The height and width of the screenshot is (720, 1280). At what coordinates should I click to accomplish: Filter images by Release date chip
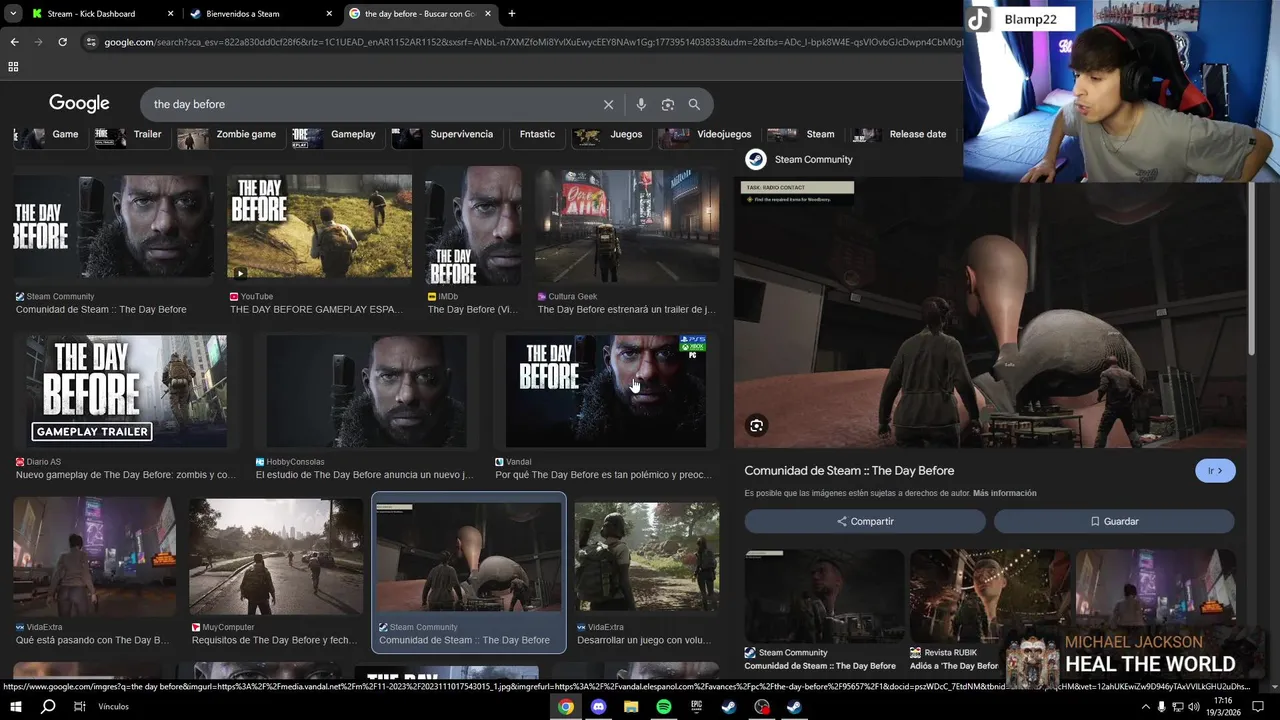[900, 135]
